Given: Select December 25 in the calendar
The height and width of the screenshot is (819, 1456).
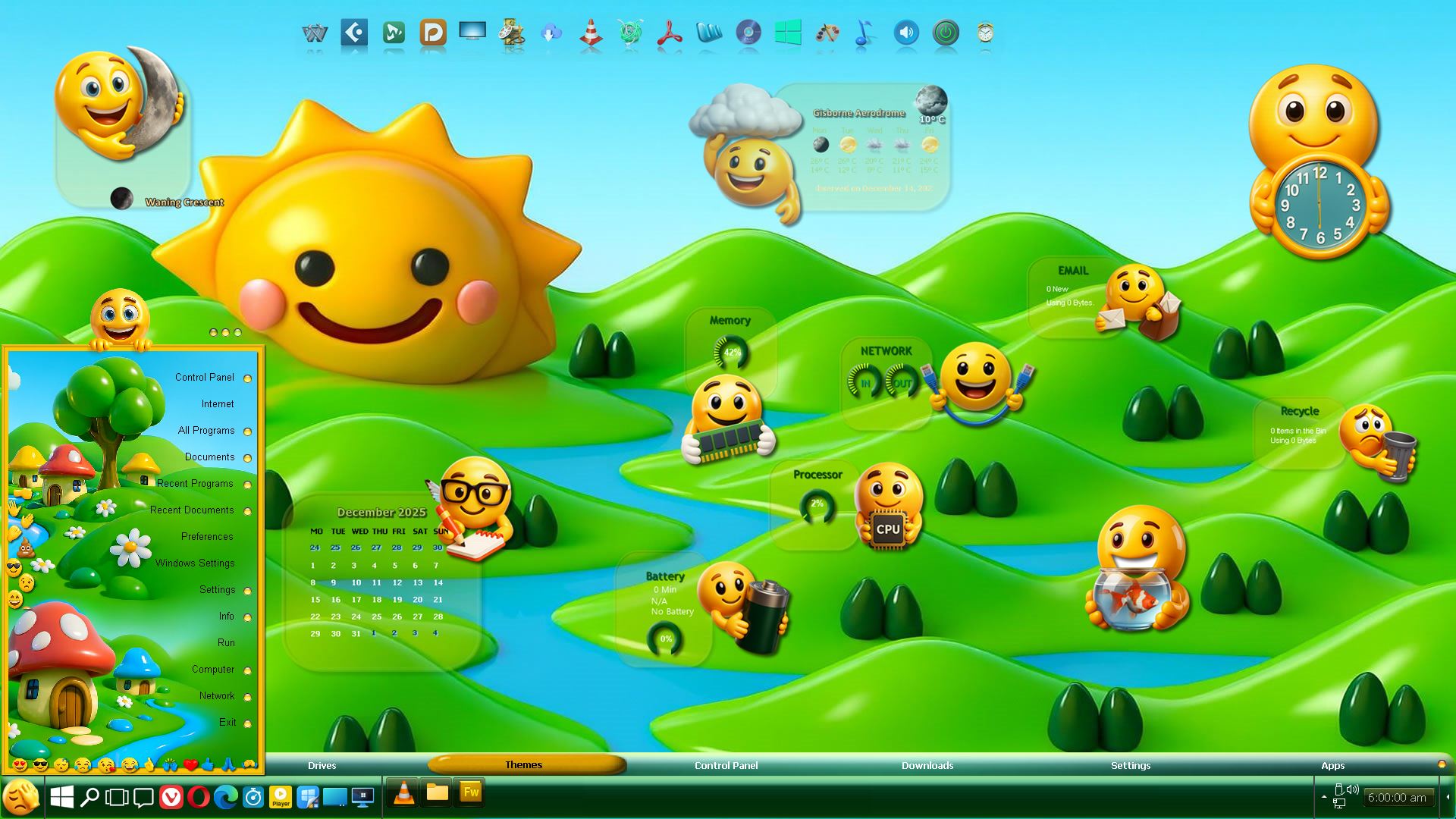Looking at the screenshot, I should (376, 617).
